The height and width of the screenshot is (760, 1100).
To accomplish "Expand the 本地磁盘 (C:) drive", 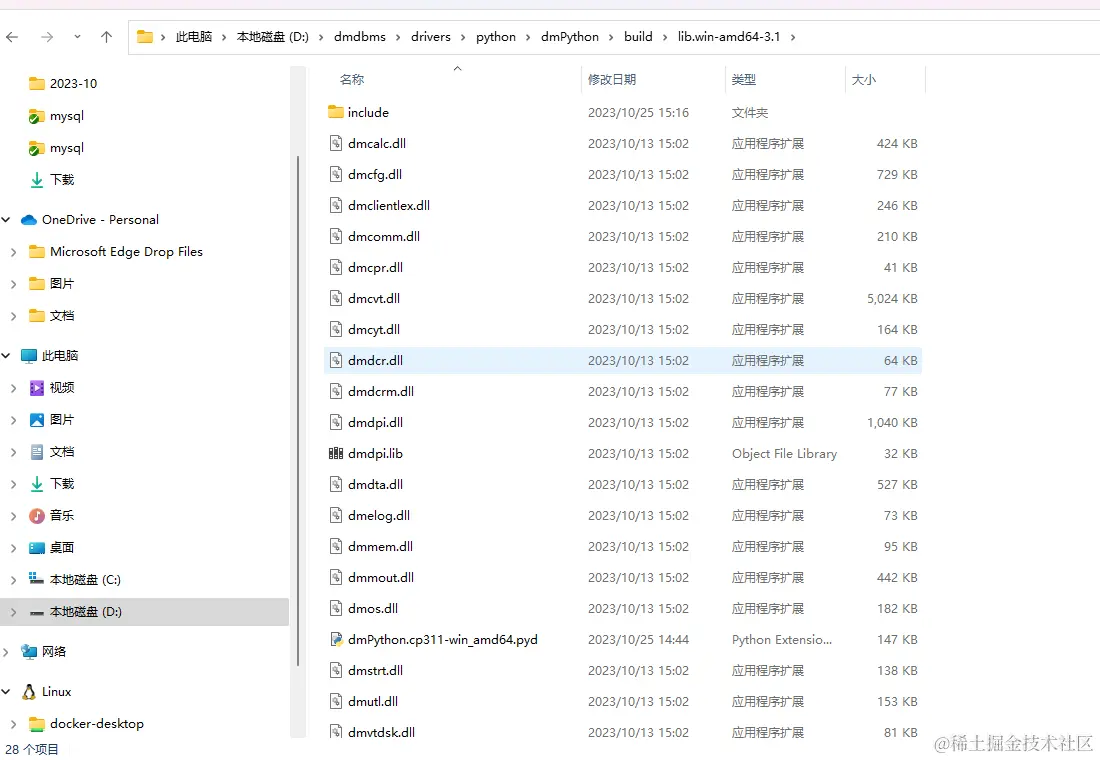I will 13,580.
